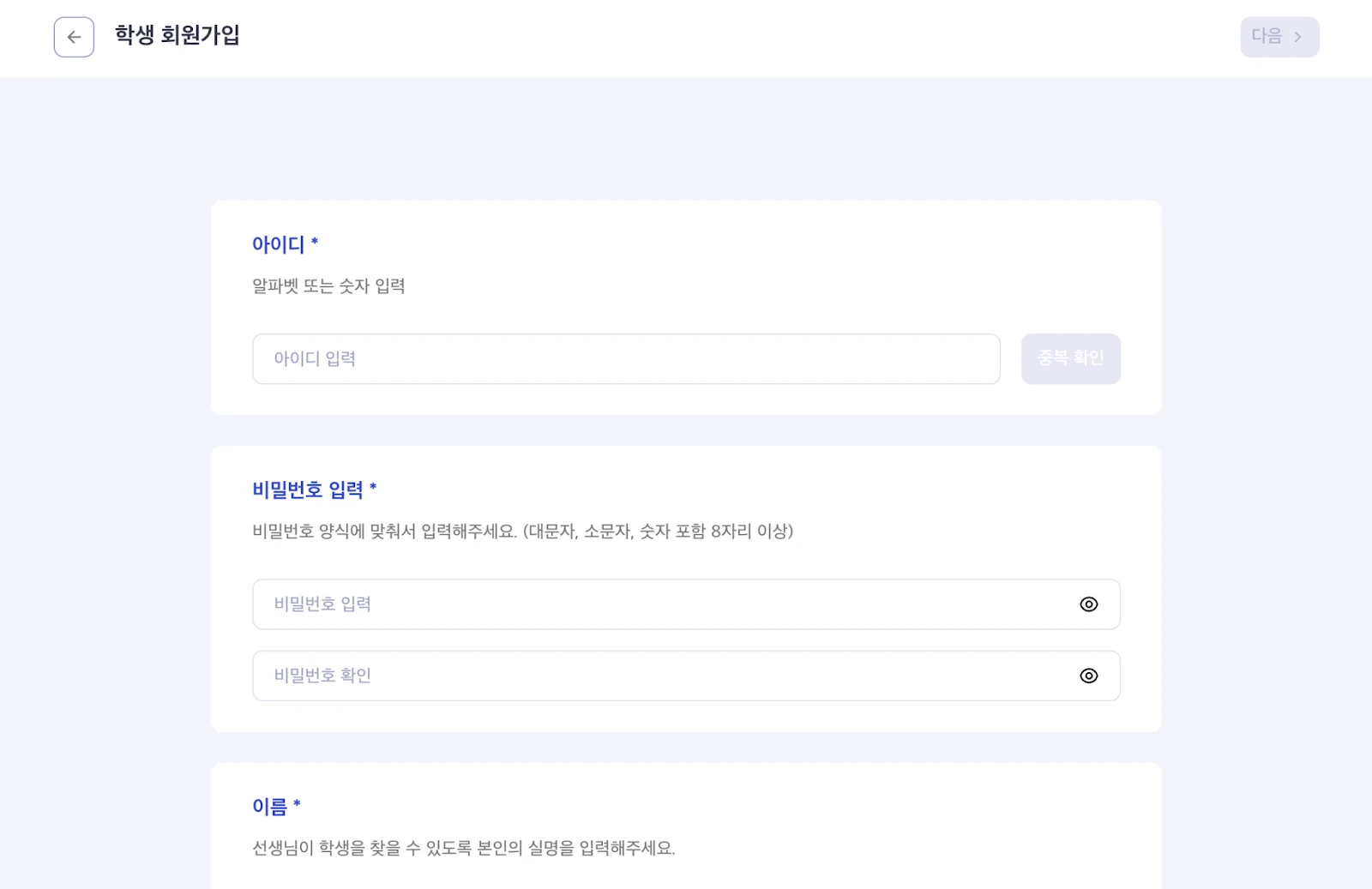Toggle the eye icon in 비밀번호 확인 field
This screenshot has height=889, width=1372.
1088,676
